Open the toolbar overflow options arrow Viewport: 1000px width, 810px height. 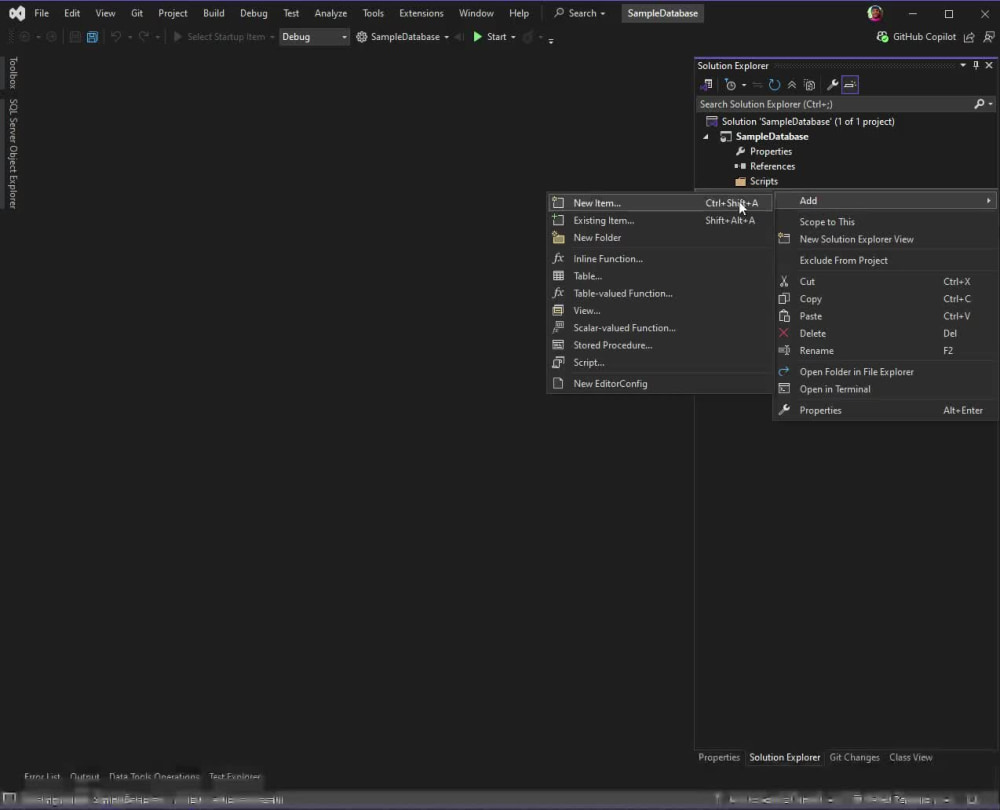coord(551,40)
